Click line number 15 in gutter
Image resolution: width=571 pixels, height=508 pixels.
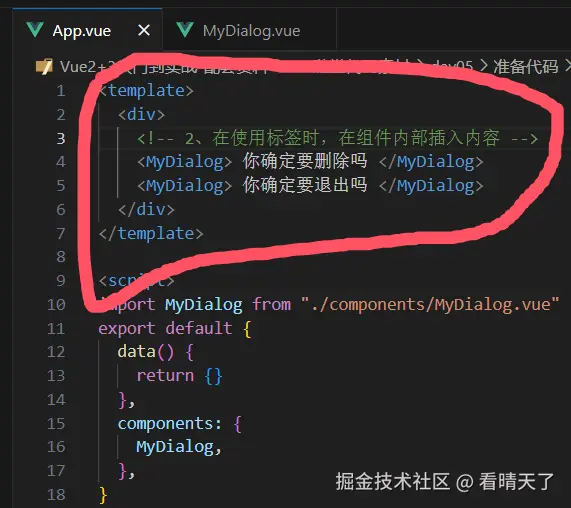click(56, 424)
